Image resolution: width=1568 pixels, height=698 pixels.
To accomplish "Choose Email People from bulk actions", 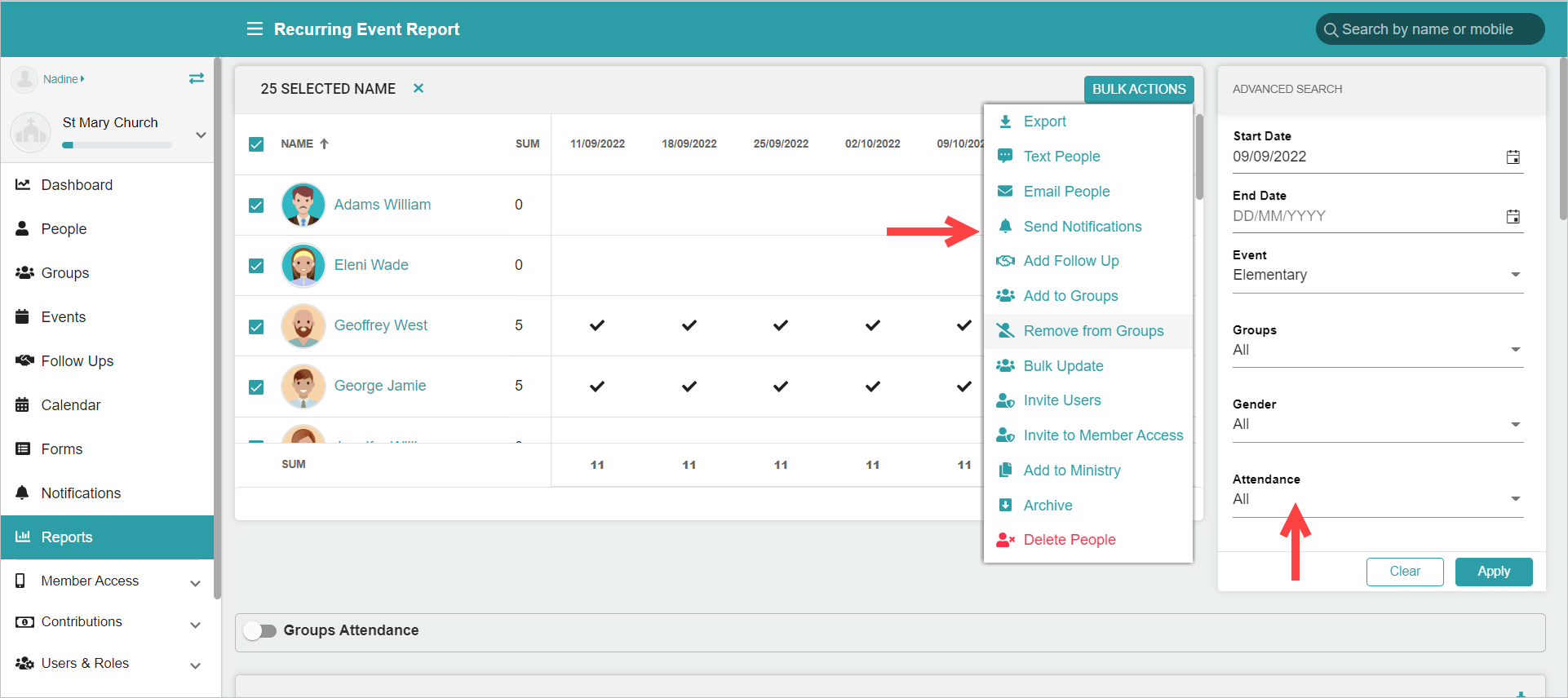I will tap(1088, 192).
